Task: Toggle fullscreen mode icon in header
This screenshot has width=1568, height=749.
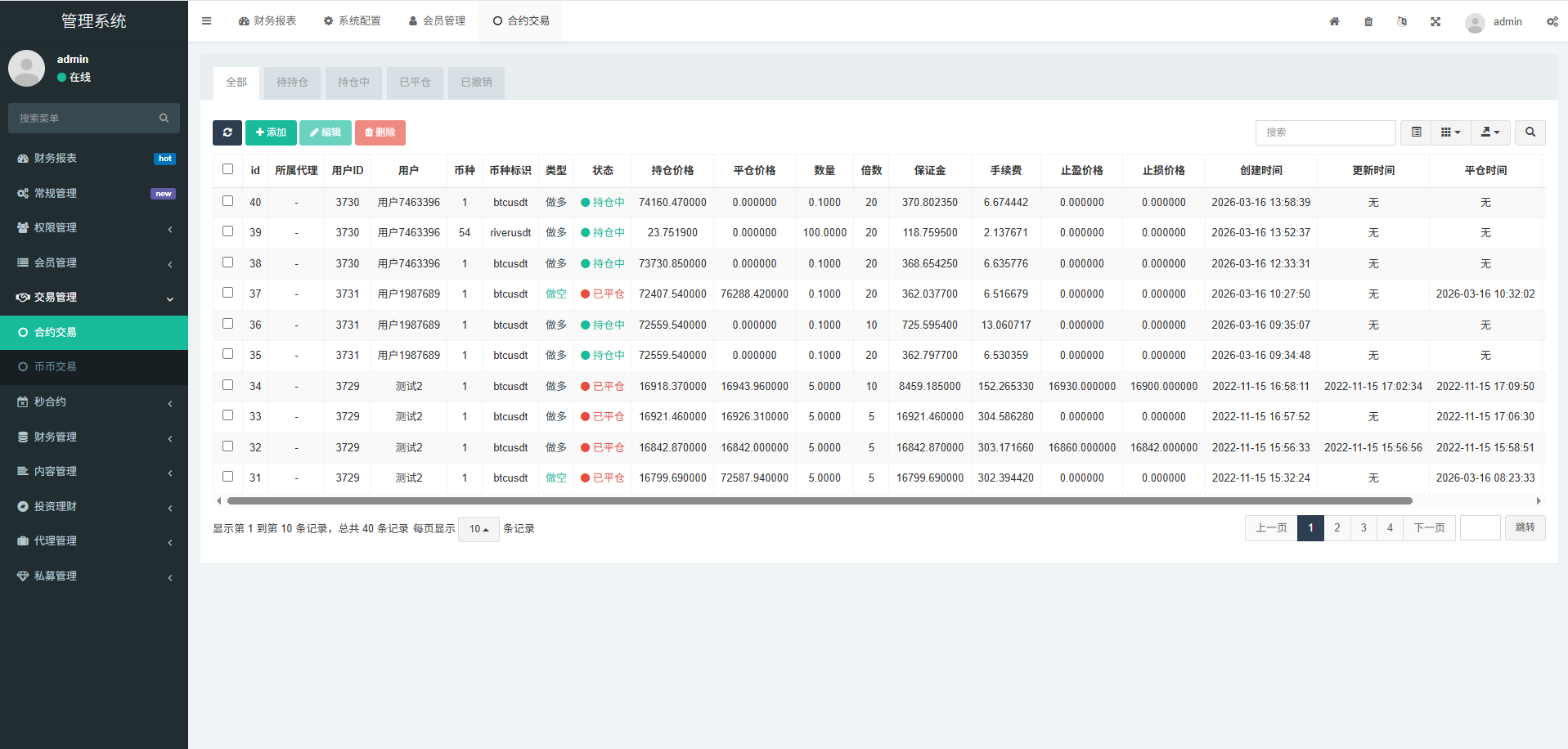Action: coord(1435,22)
